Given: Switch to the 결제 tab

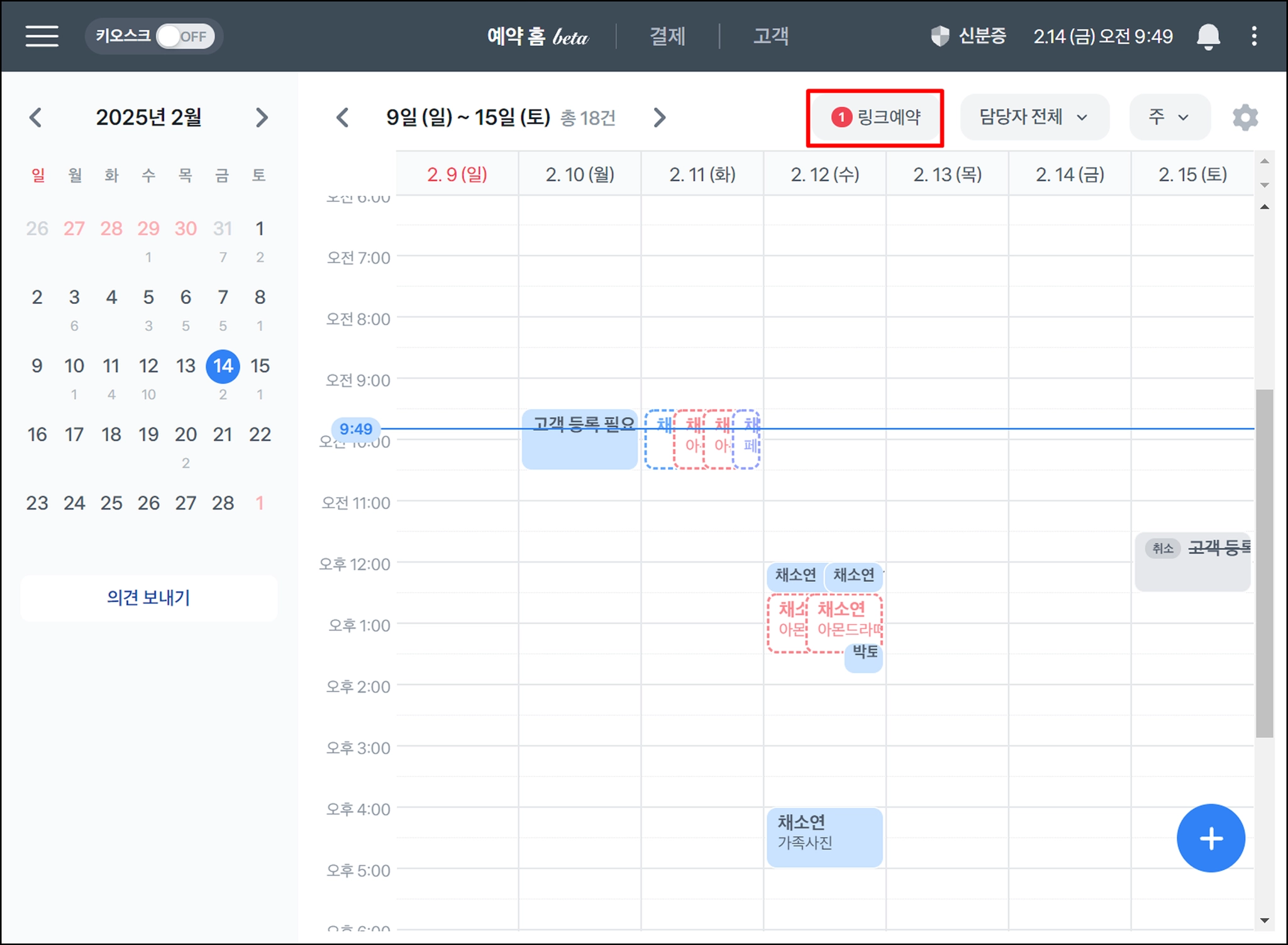Looking at the screenshot, I should click(x=667, y=36).
